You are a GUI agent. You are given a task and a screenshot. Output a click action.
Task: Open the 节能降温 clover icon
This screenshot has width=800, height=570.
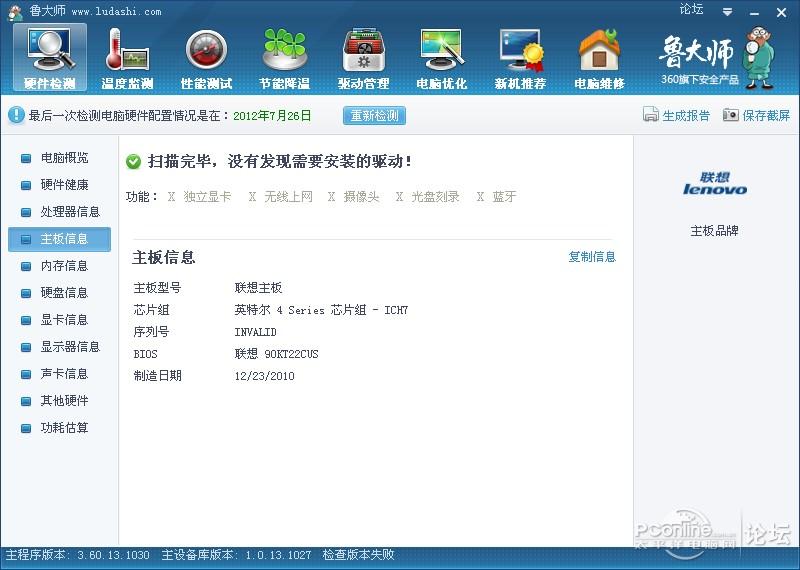click(x=285, y=57)
